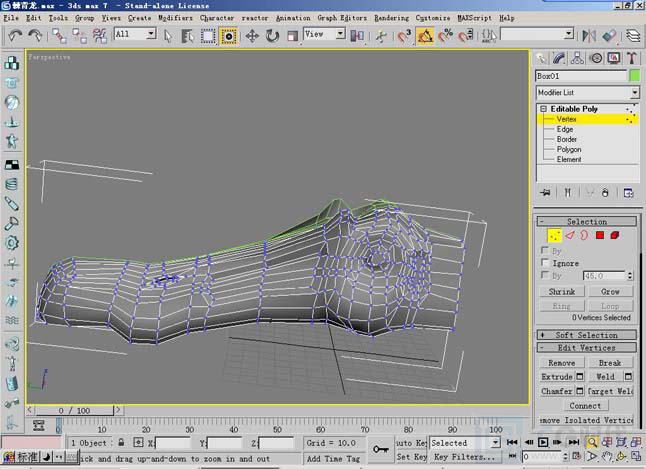Expand the Soft Selection rollout

586,335
